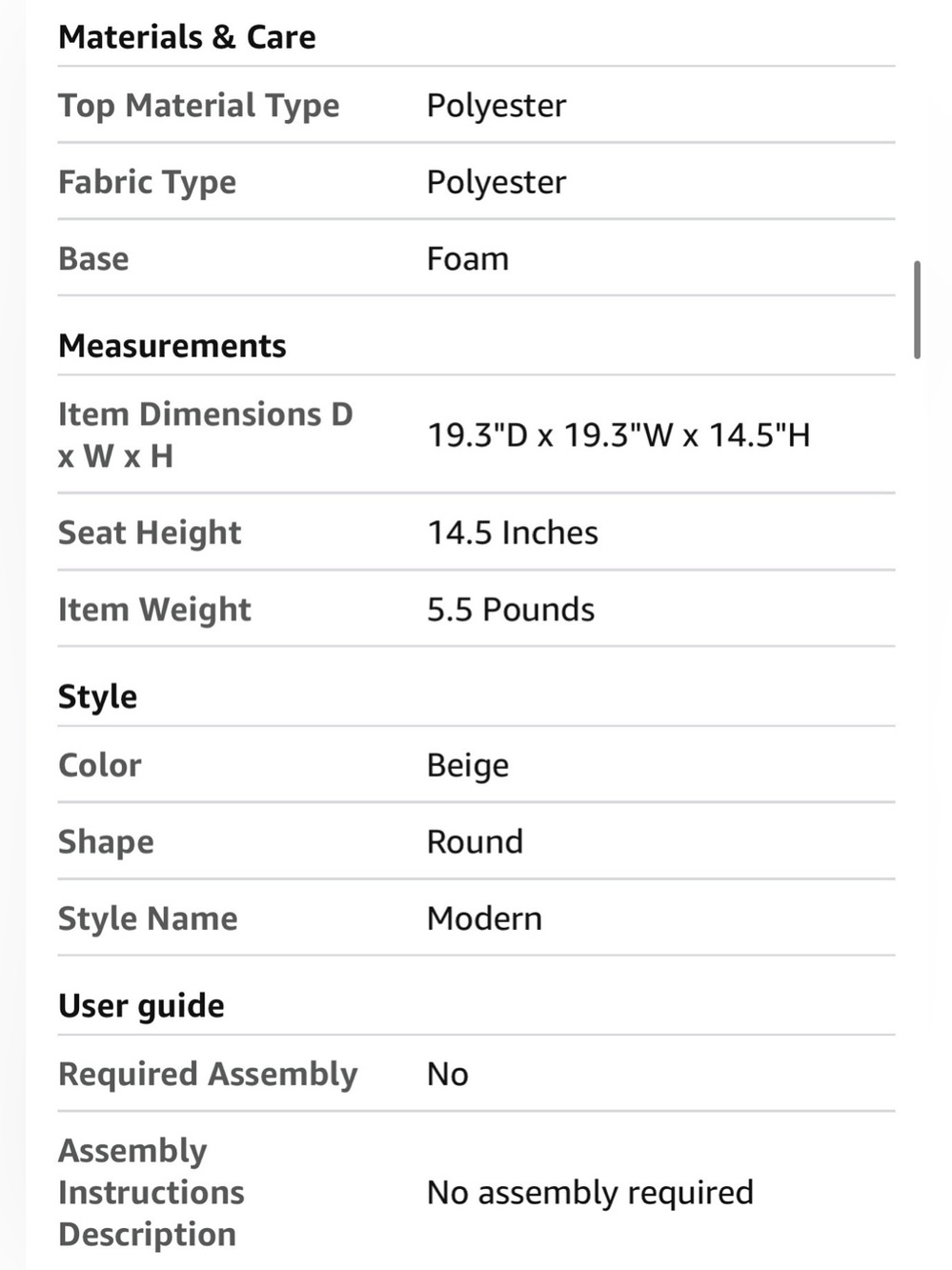
Task: Select the 5.5 Pounds value
Action: (511, 610)
